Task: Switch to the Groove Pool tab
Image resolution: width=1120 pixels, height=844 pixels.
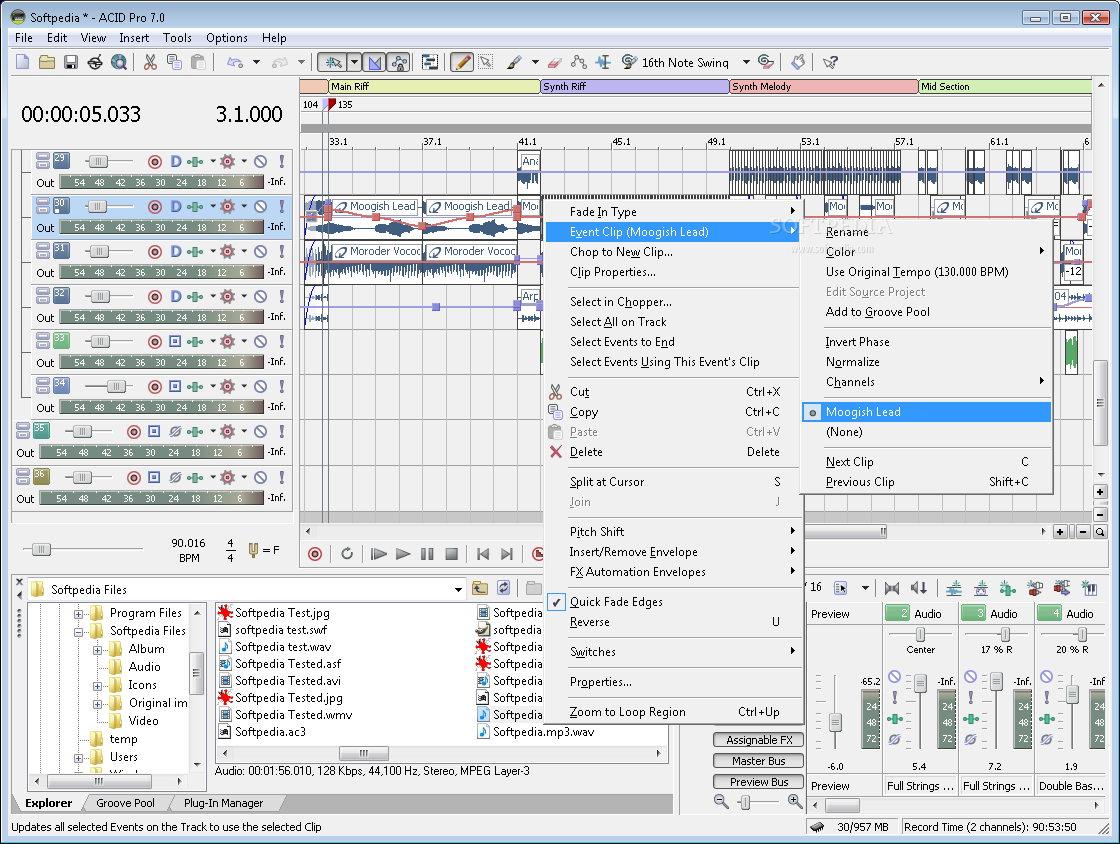Action: coord(126,803)
